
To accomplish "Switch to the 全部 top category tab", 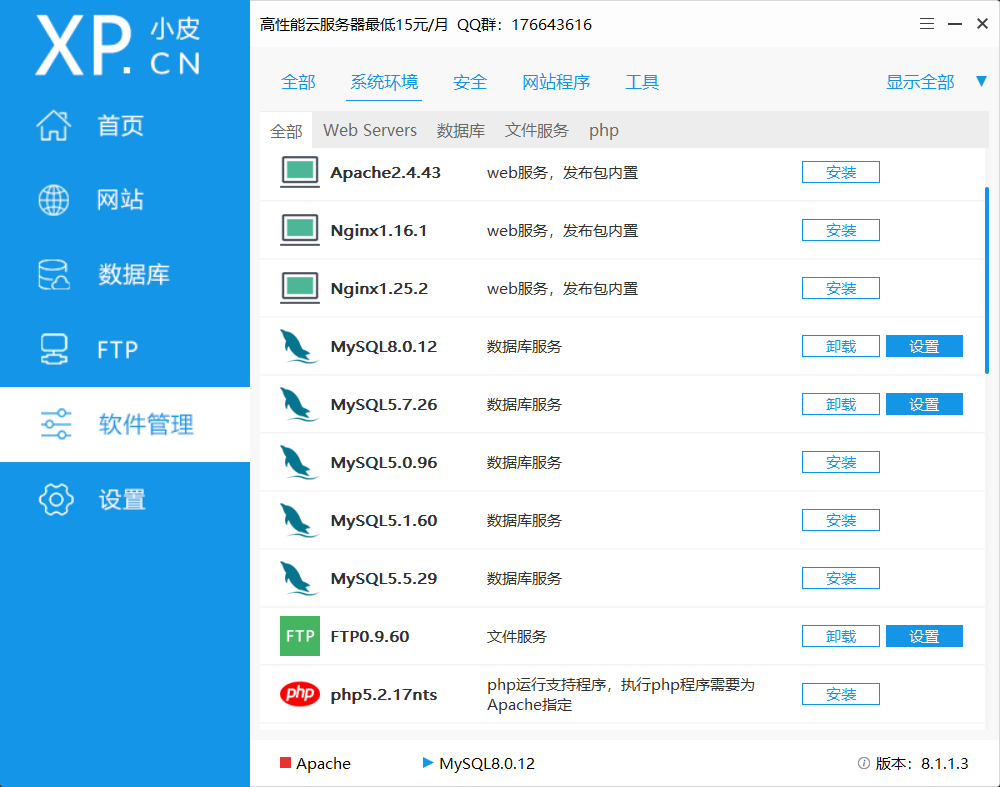I will pos(298,82).
